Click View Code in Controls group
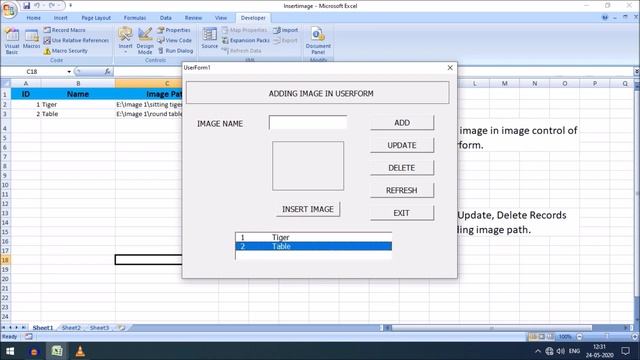This screenshot has width=640, height=360. (174, 40)
